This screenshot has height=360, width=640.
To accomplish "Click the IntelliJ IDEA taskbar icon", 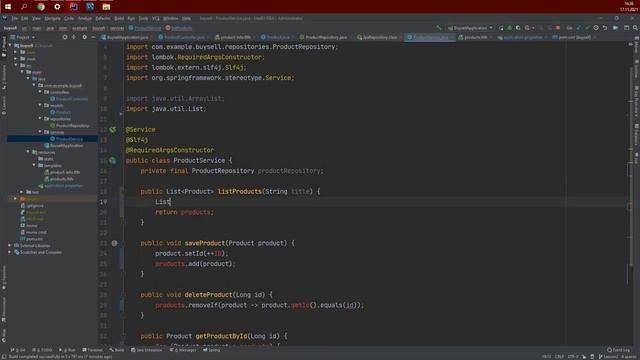I will click(x=73, y=7).
